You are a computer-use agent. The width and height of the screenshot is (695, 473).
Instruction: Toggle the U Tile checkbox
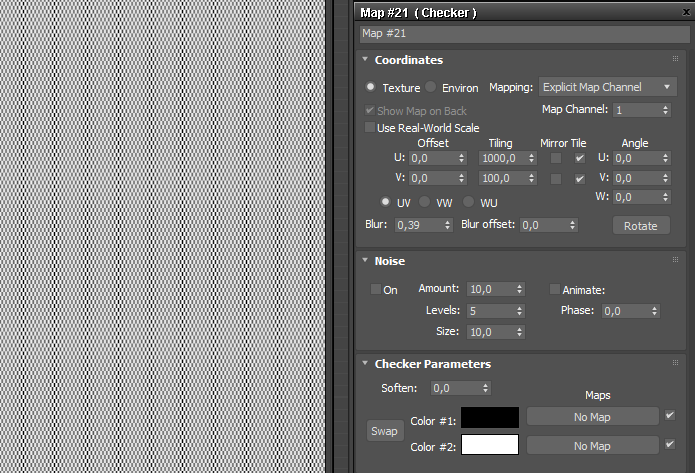coord(580,158)
